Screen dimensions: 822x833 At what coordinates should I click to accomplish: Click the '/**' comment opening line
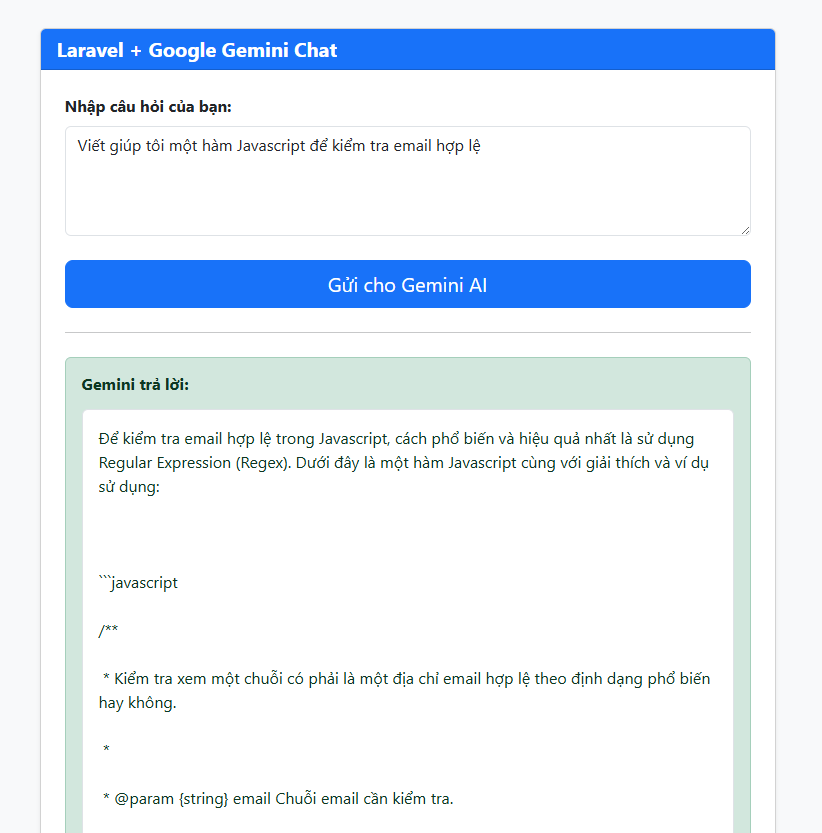pyautogui.click(x=108, y=630)
